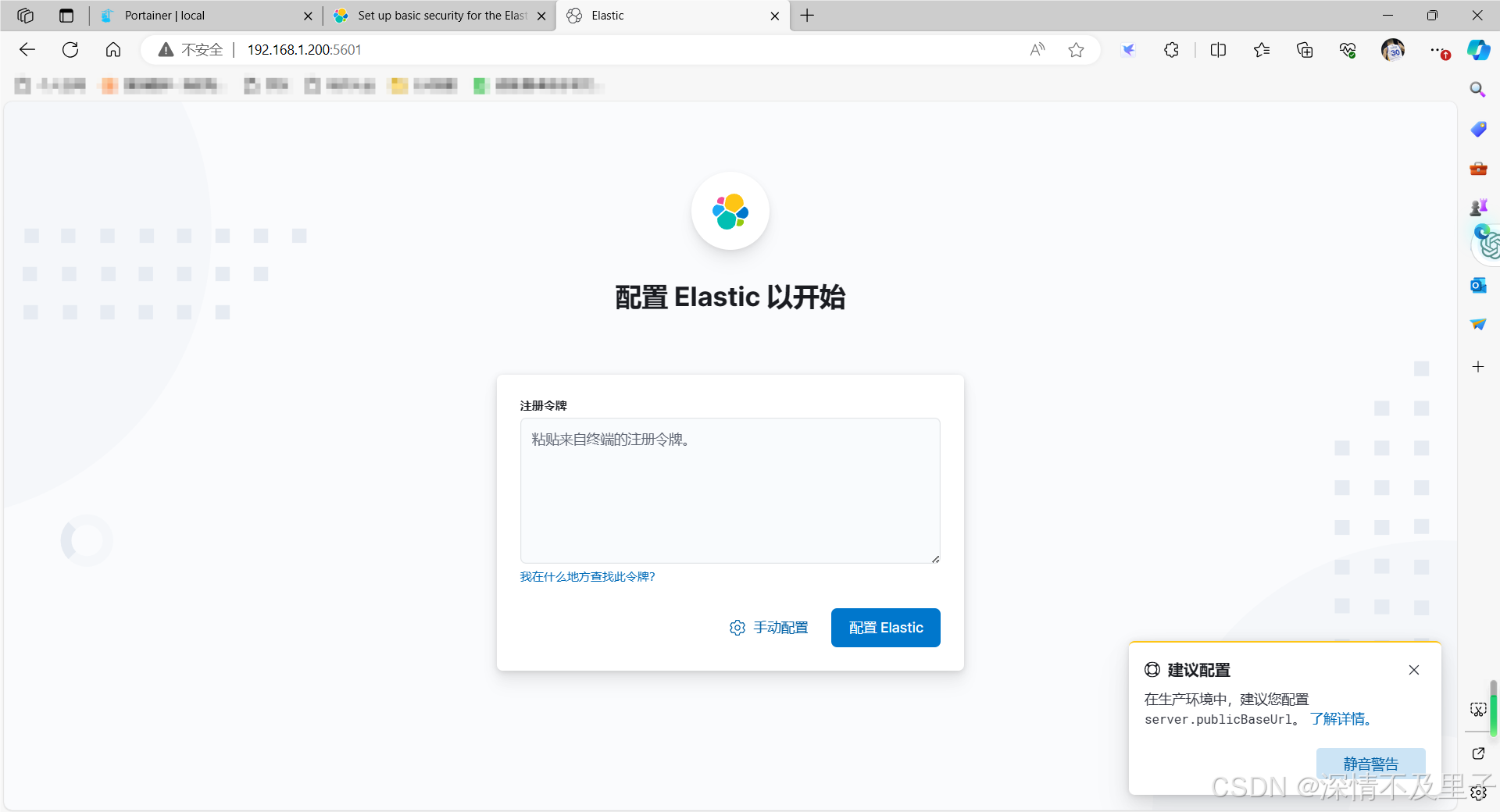Screen dimensions: 1500x812
Task: Open tab actions menu icon
Action: (x=66, y=16)
